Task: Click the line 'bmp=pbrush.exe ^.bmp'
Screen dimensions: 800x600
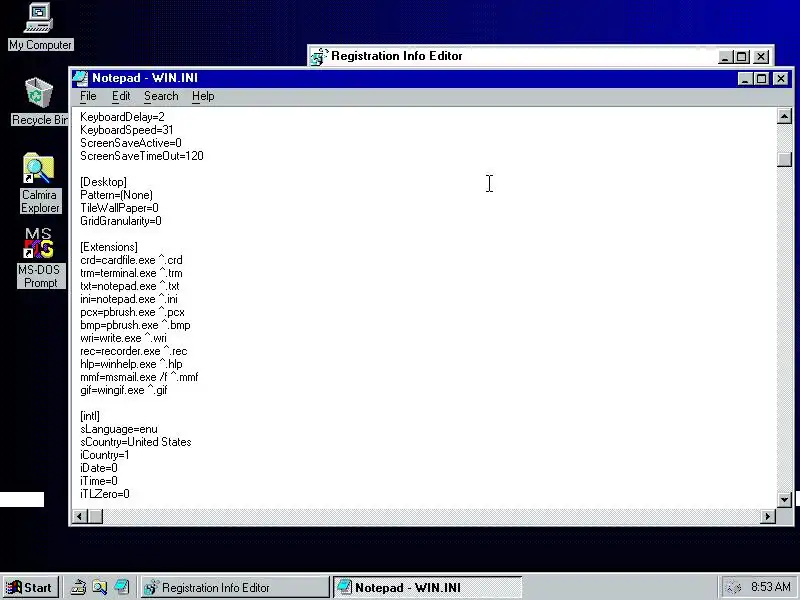Action: tap(135, 325)
